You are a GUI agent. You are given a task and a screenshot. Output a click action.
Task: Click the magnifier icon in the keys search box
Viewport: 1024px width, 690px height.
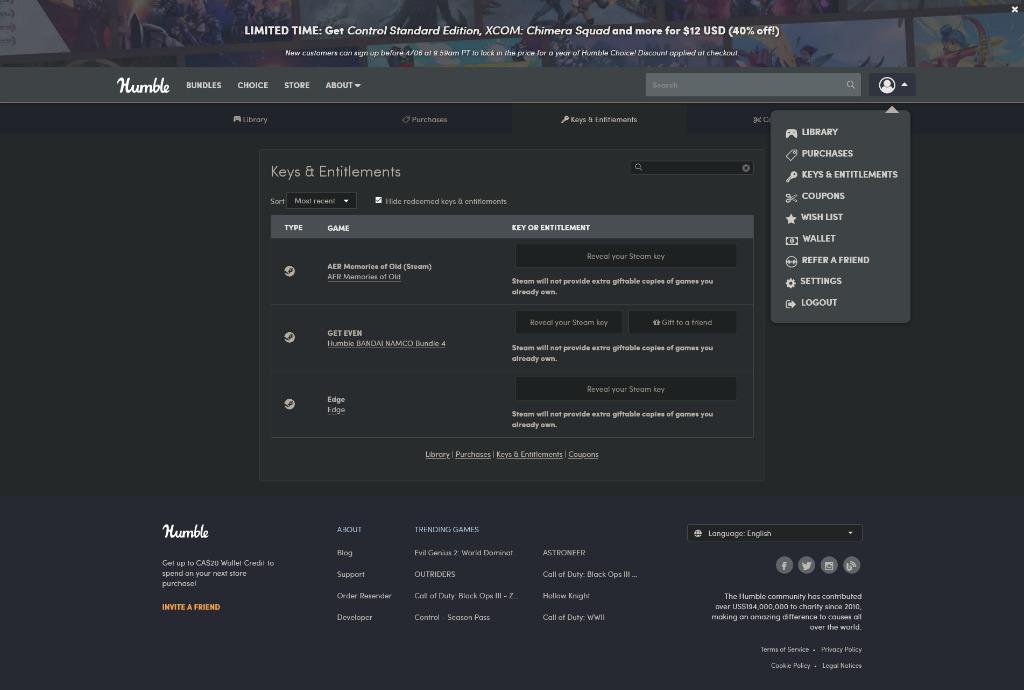pos(638,167)
